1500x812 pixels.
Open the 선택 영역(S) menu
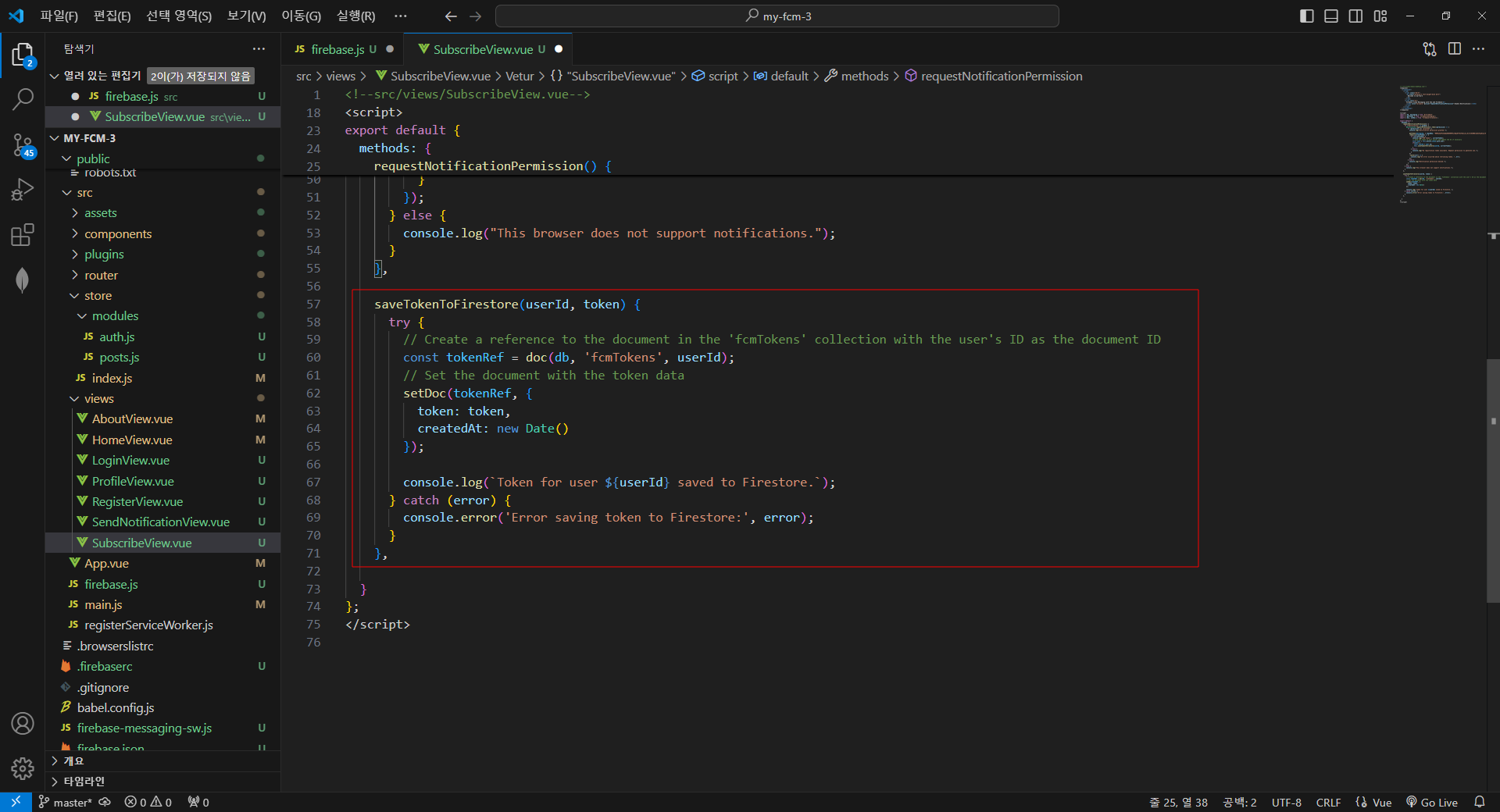tap(179, 16)
